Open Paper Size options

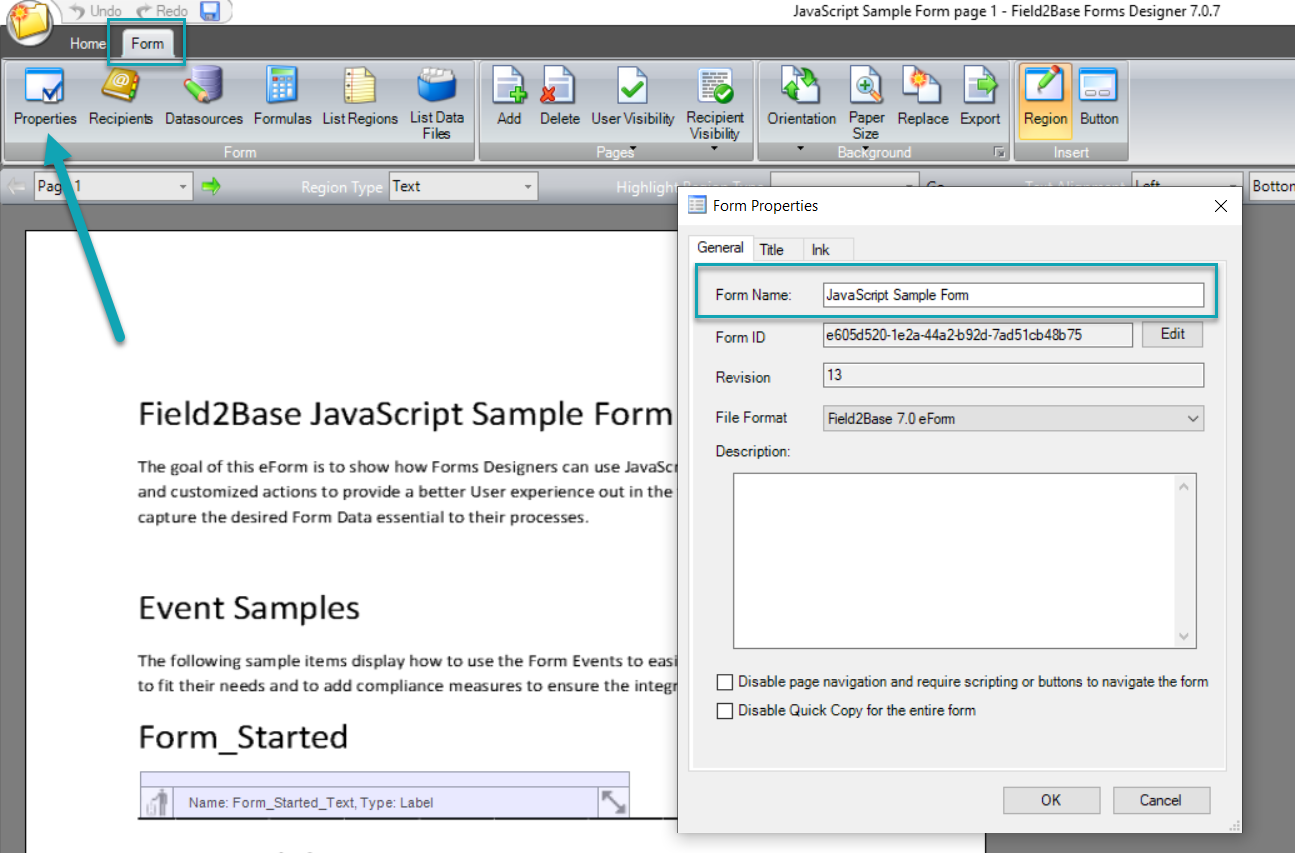click(x=866, y=105)
